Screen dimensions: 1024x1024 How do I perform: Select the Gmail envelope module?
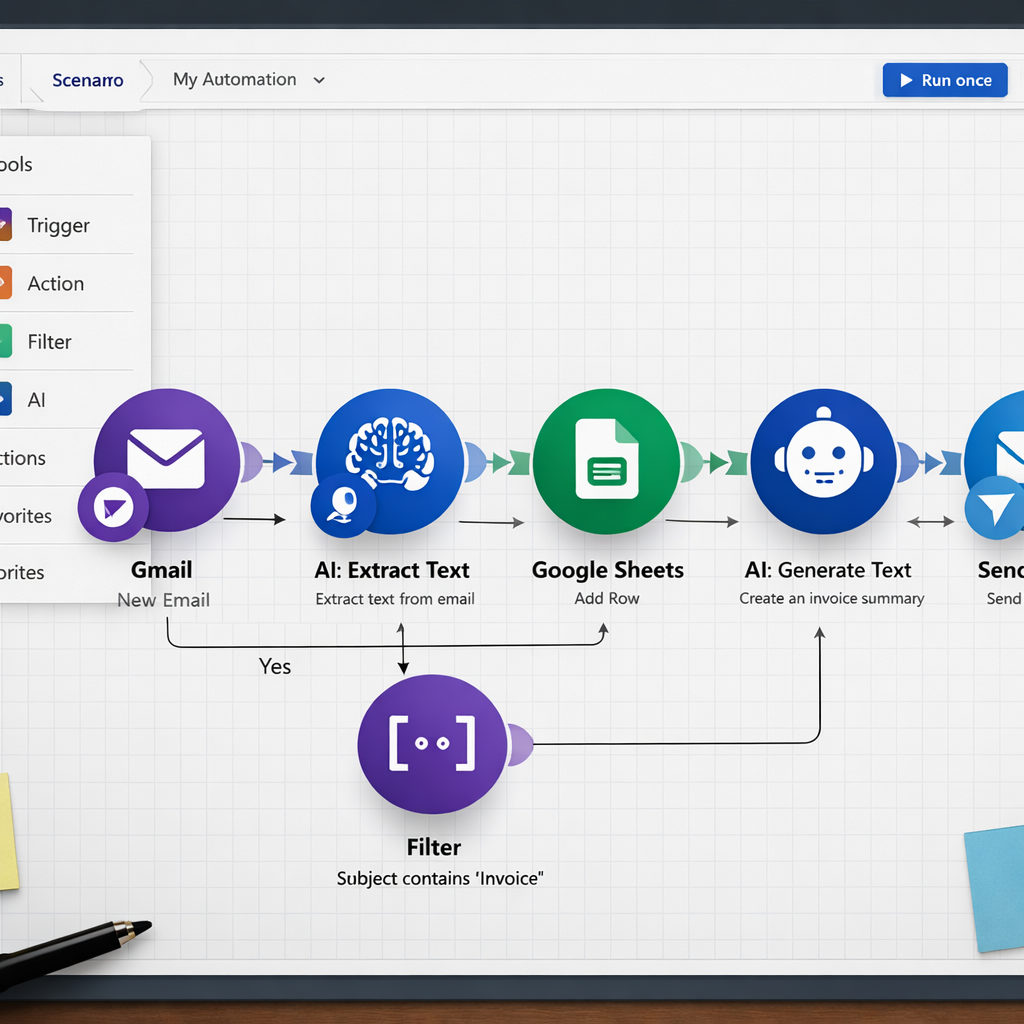[x=167, y=460]
